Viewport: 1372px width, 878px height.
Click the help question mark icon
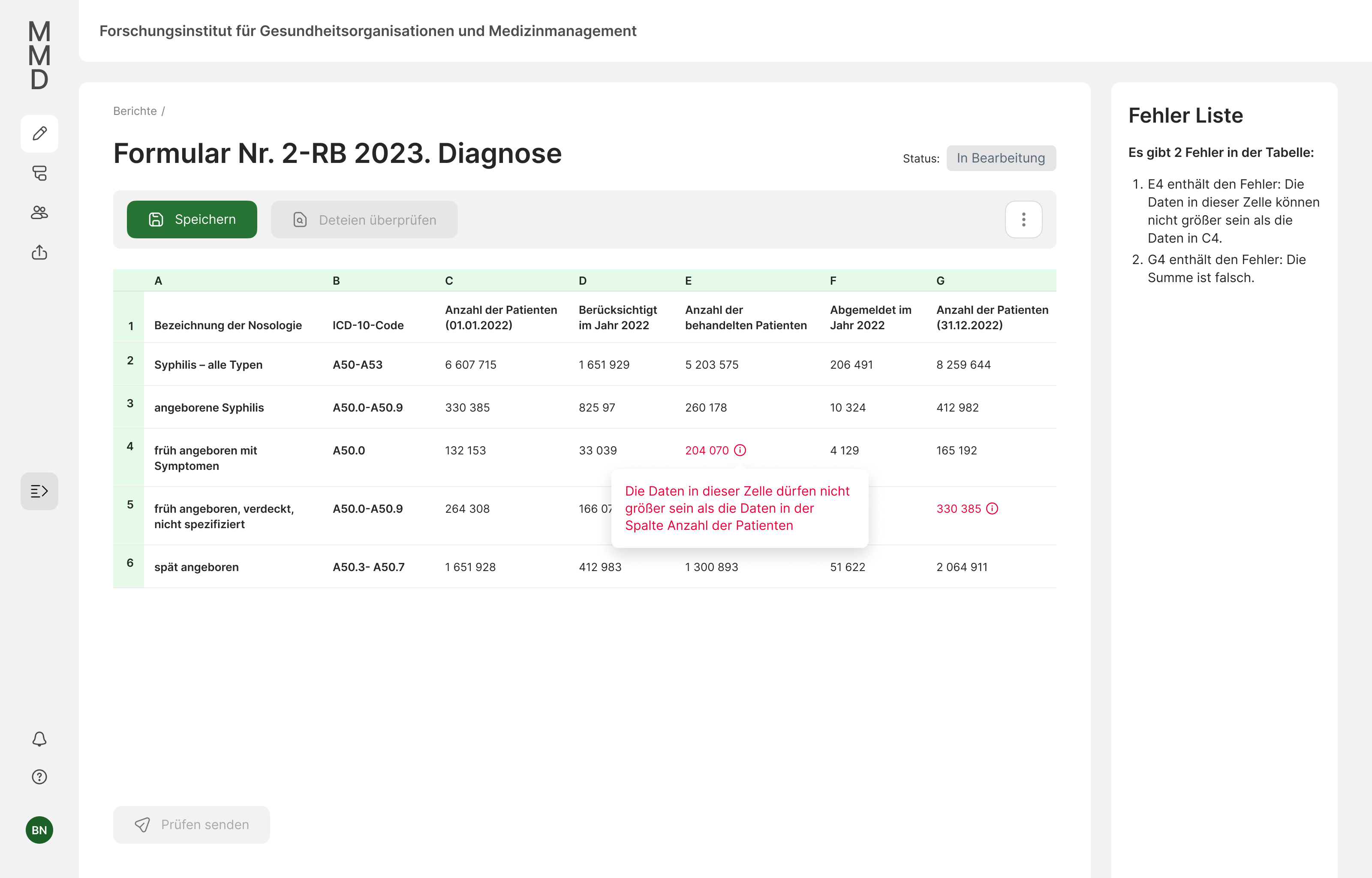tap(39, 776)
